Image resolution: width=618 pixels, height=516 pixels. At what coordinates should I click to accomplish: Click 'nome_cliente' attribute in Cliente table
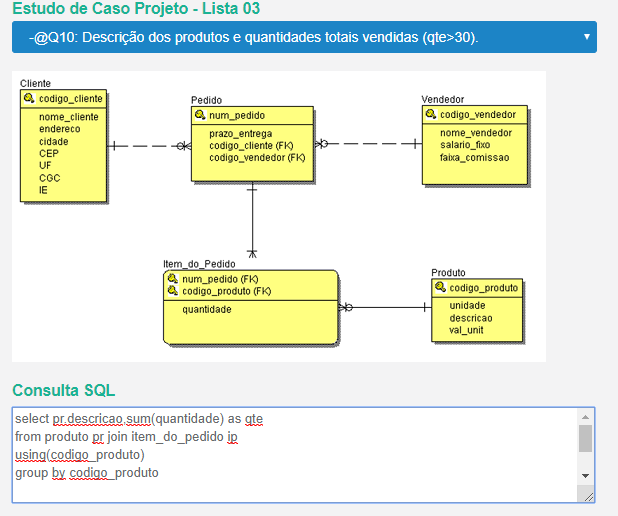click(x=69, y=117)
